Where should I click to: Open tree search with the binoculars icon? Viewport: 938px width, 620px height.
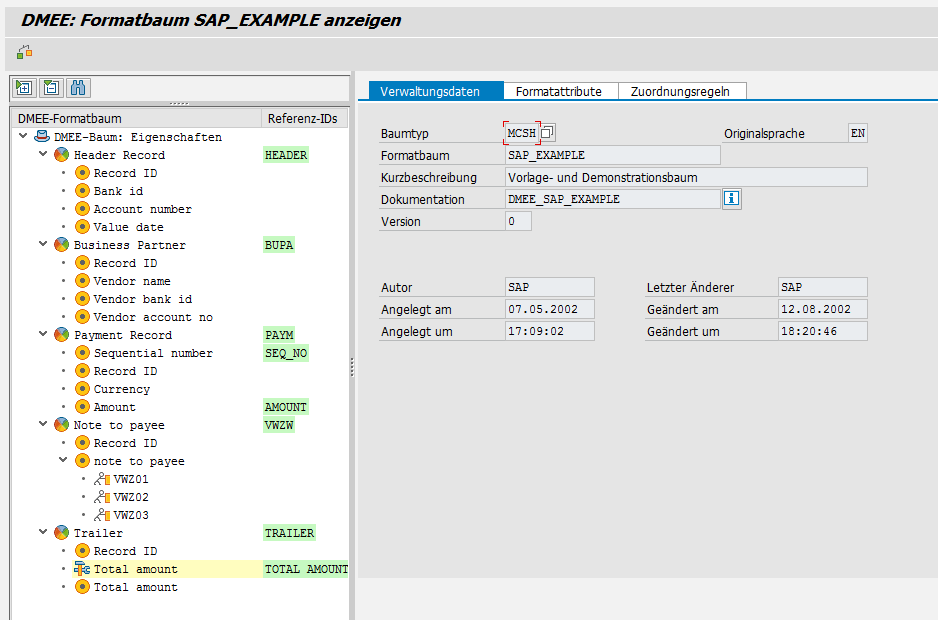coord(78,87)
